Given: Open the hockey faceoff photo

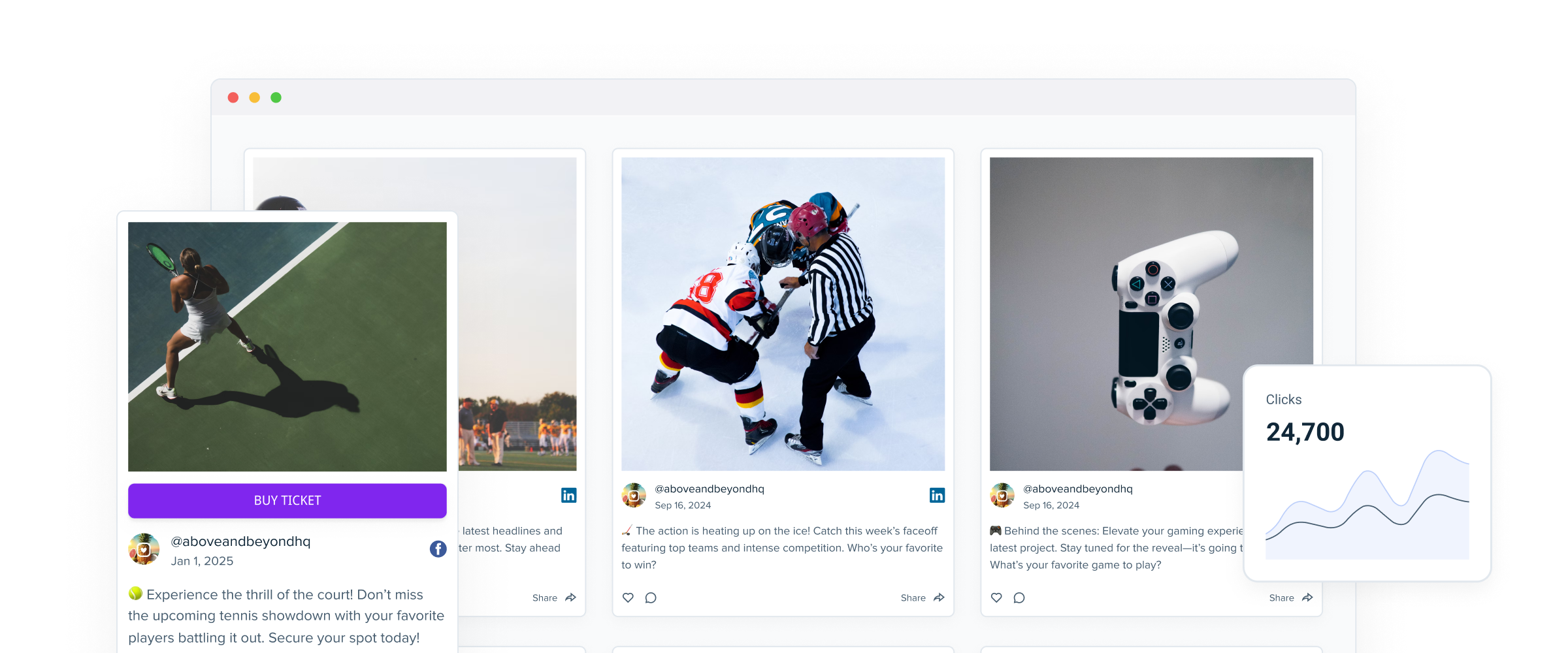Looking at the screenshot, I should tap(783, 314).
